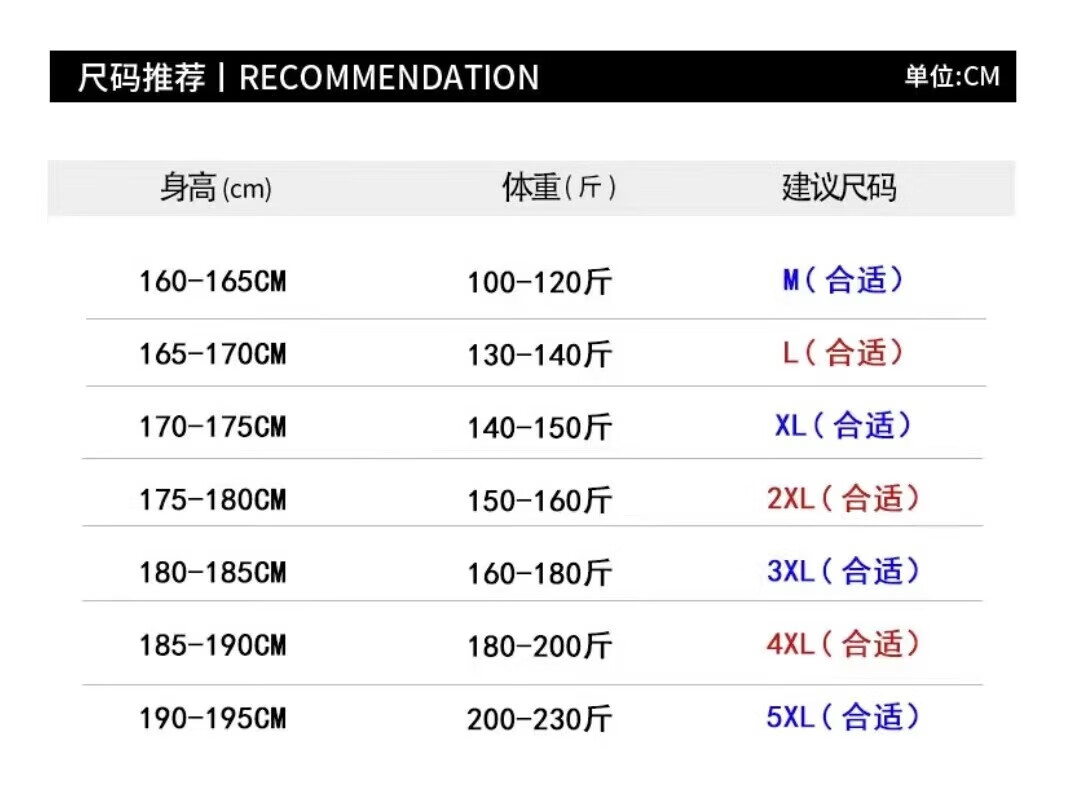Click the 160-180斤 weight cell

tap(539, 574)
